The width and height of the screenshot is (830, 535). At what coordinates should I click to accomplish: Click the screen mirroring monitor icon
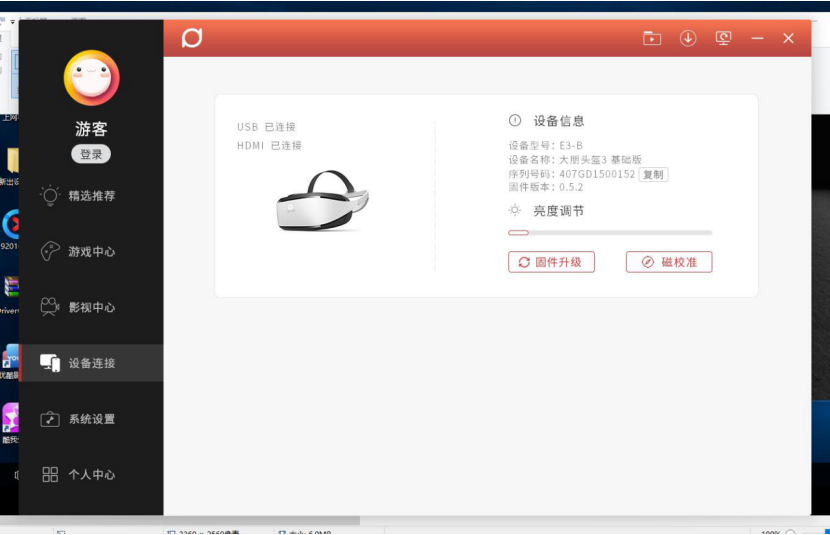click(x=723, y=38)
